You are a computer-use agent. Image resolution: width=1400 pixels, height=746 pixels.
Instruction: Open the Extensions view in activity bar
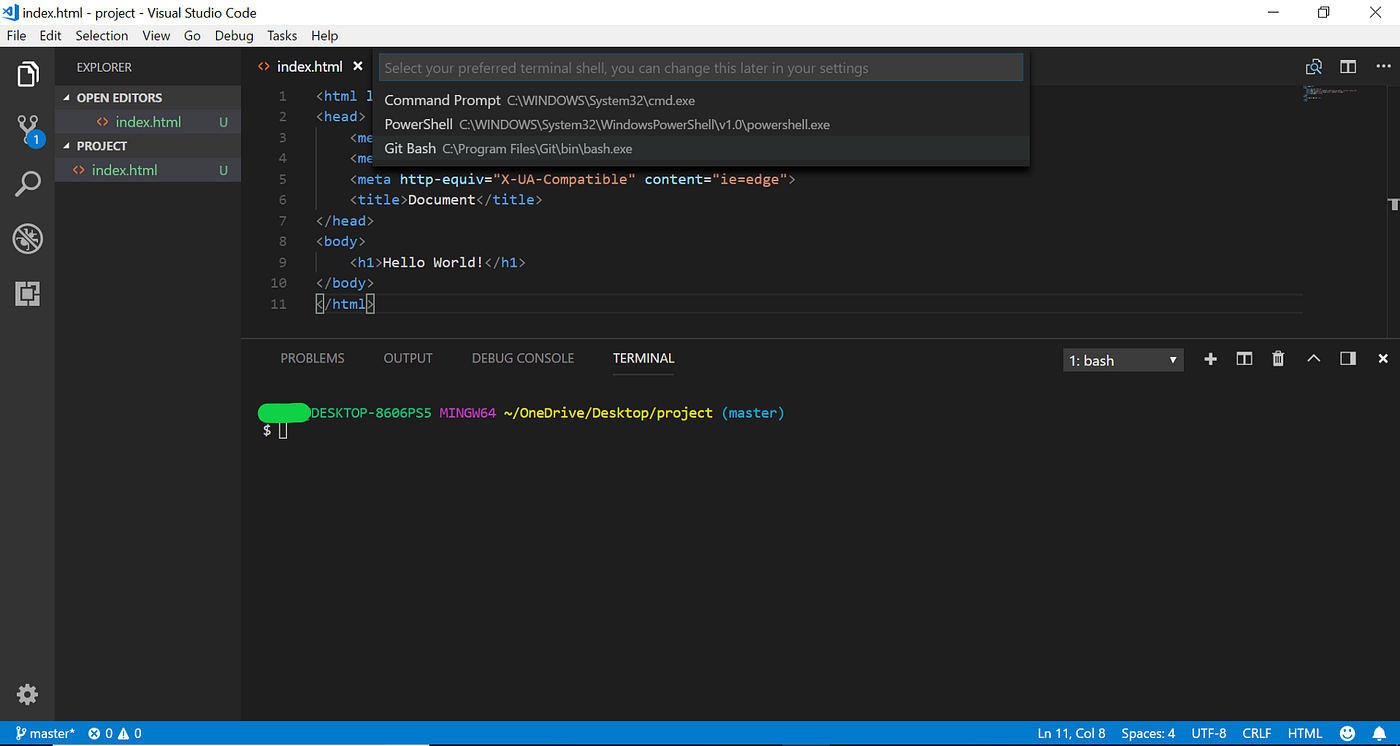point(28,294)
